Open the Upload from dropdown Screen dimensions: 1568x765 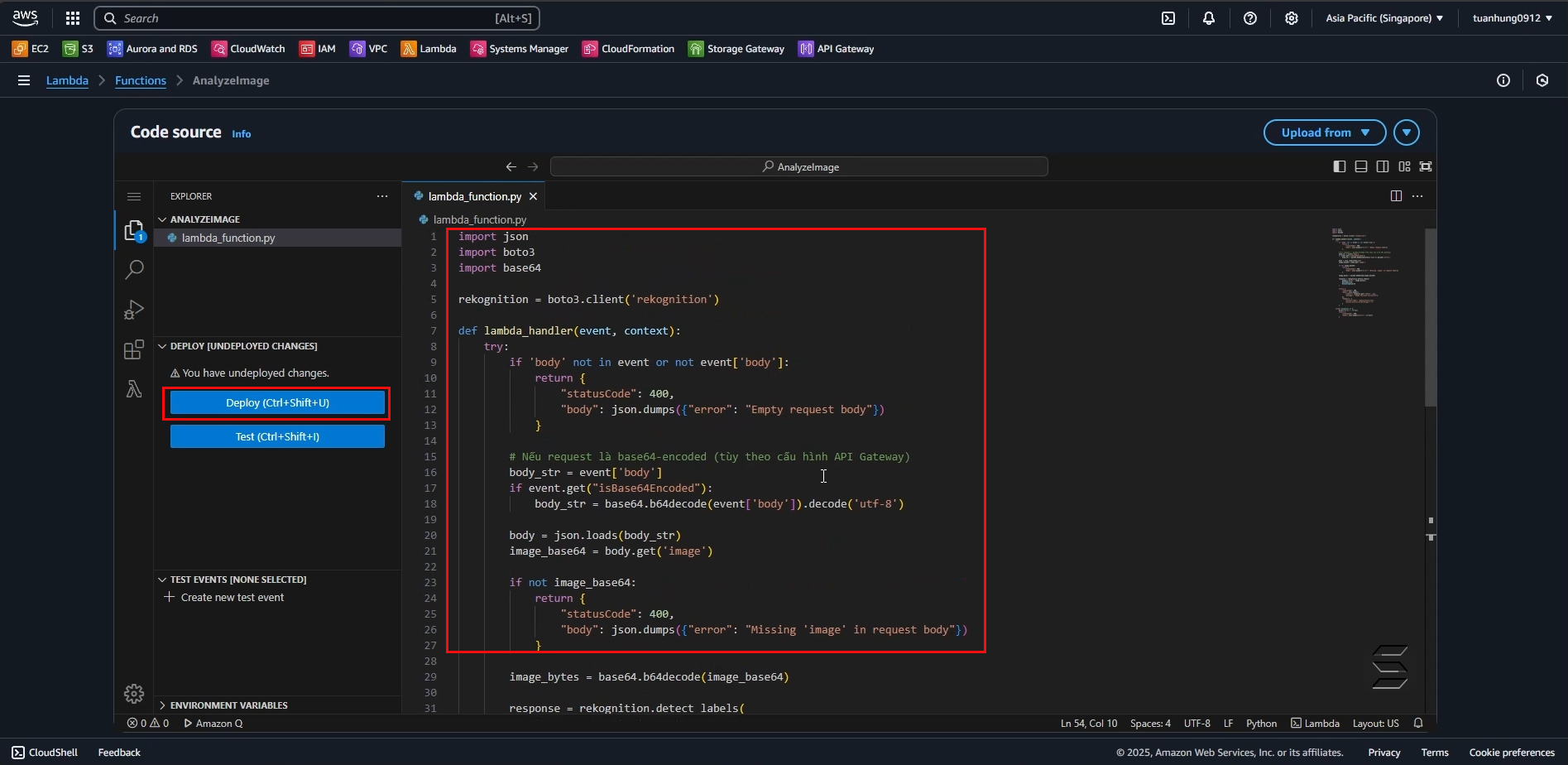click(x=1325, y=132)
